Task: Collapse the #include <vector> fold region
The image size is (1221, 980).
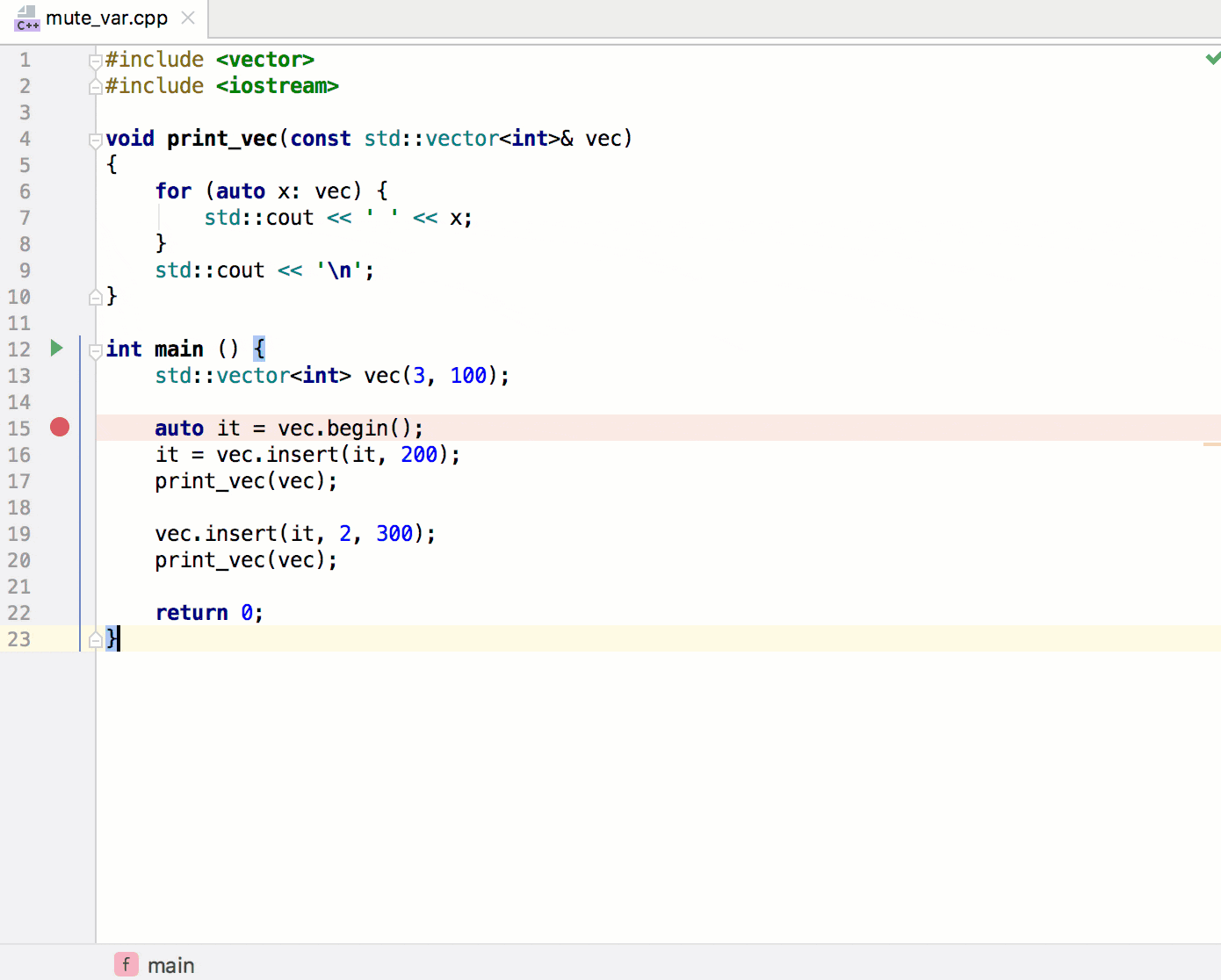Action: point(95,61)
